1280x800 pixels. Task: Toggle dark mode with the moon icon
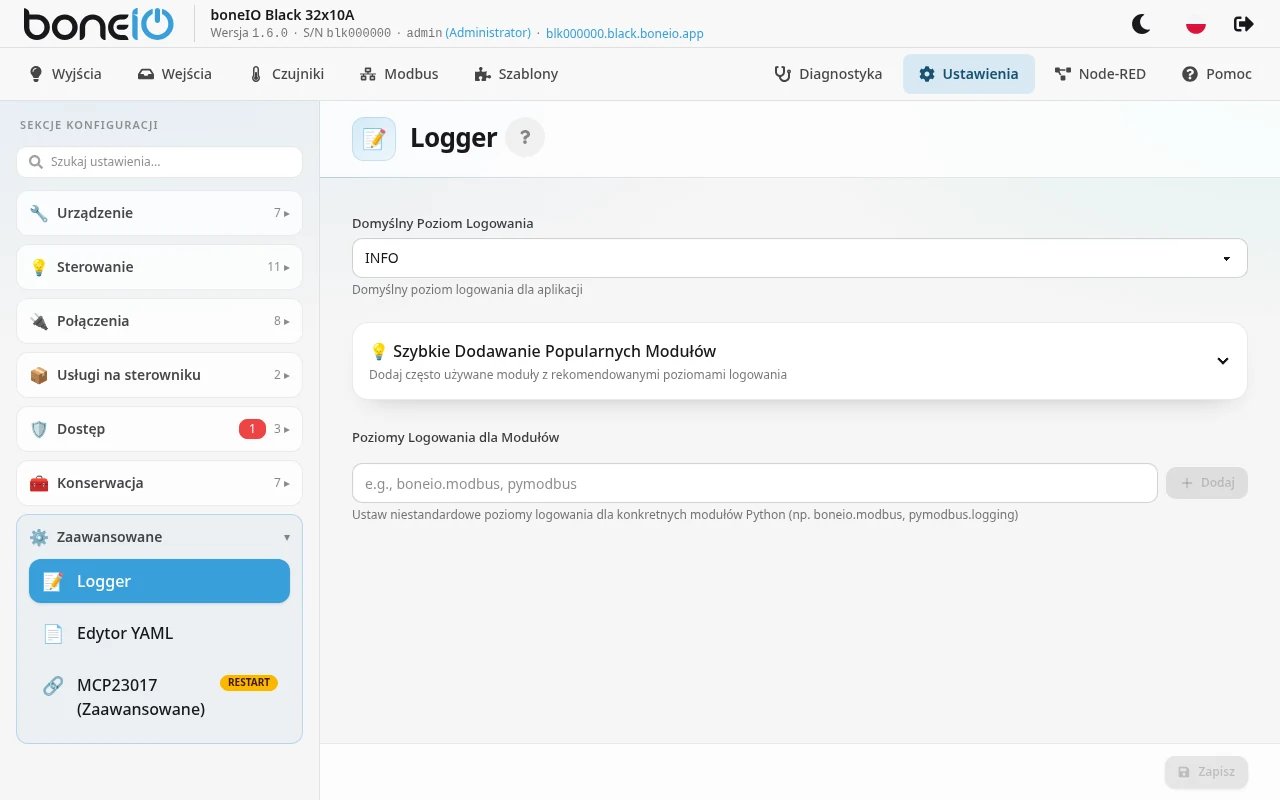(x=1141, y=24)
